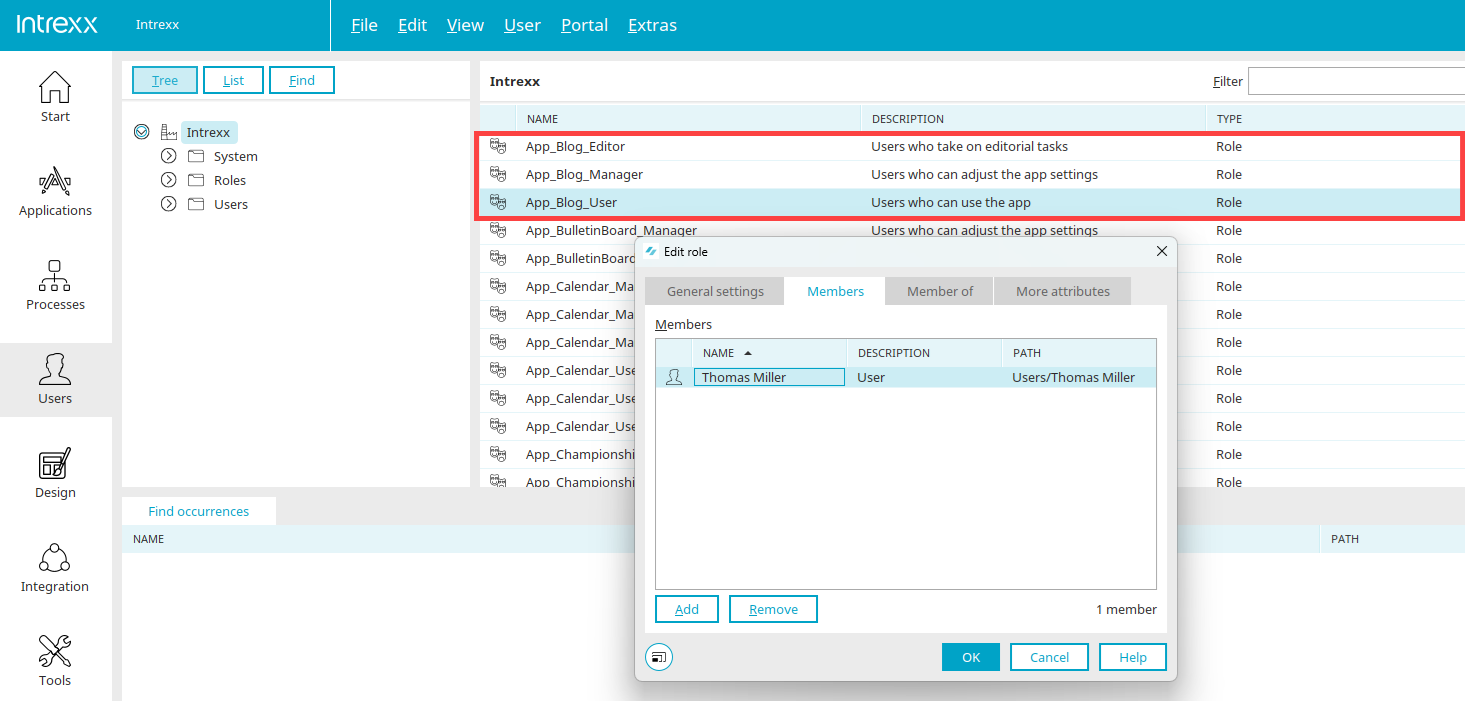Click Users/Thomas Miller path cell
The height and width of the screenshot is (701, 1465).
[x=1073, y=377]
